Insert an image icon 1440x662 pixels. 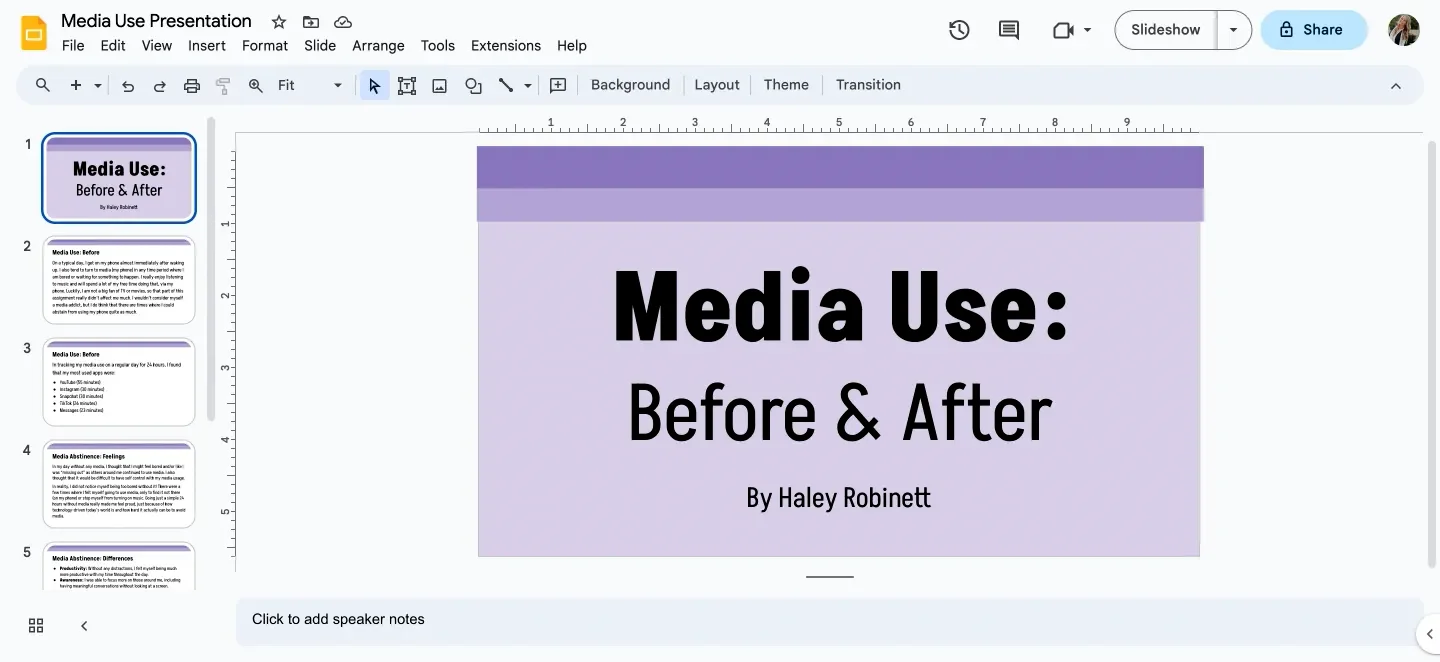[439, 85]
